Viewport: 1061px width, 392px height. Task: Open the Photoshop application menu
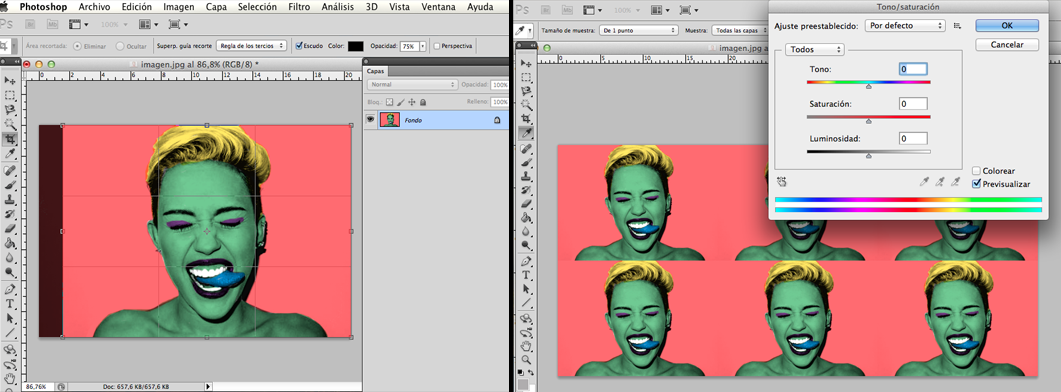[43, 7]
